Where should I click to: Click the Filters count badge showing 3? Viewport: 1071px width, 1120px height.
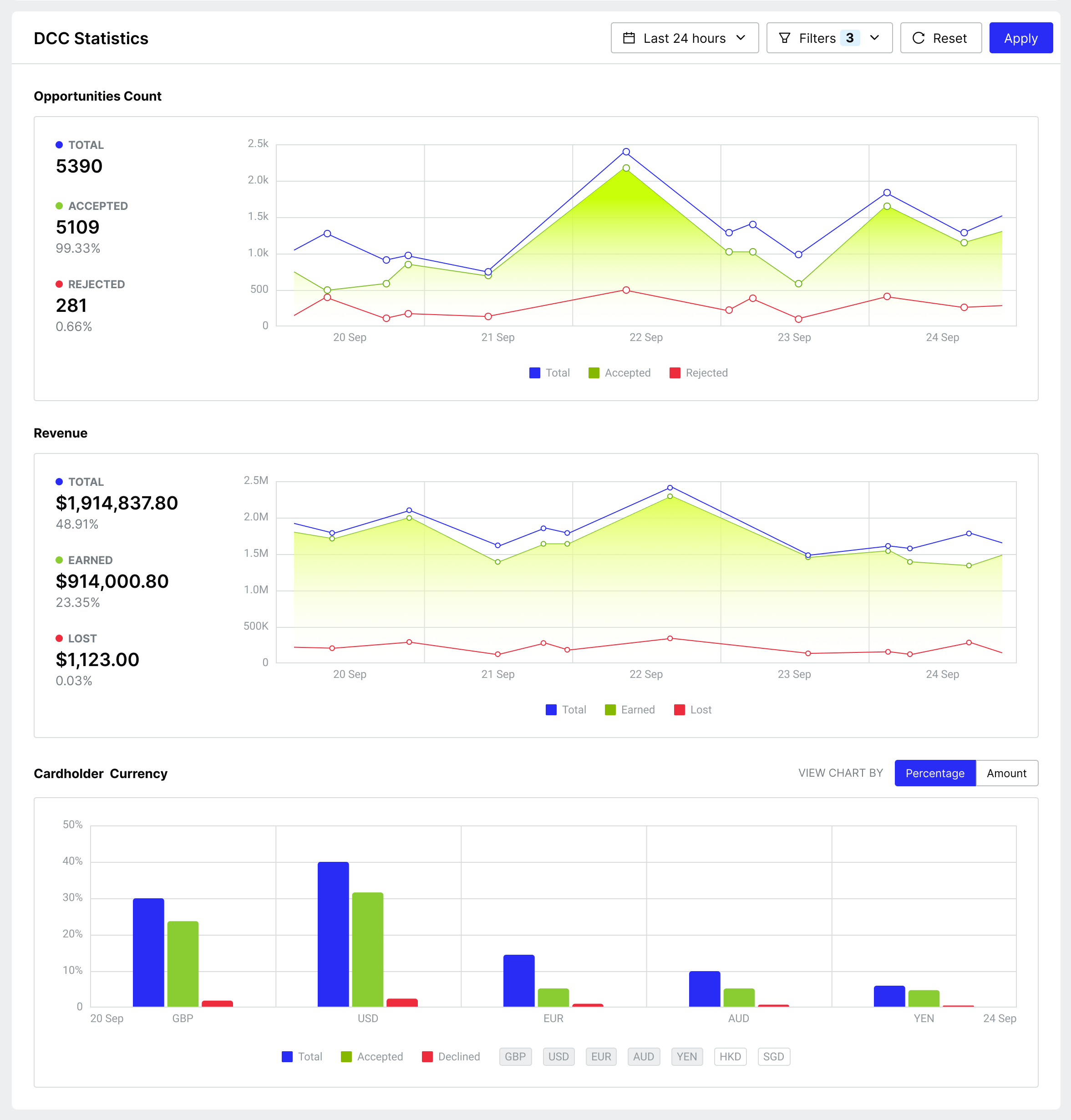pos(849,38)
